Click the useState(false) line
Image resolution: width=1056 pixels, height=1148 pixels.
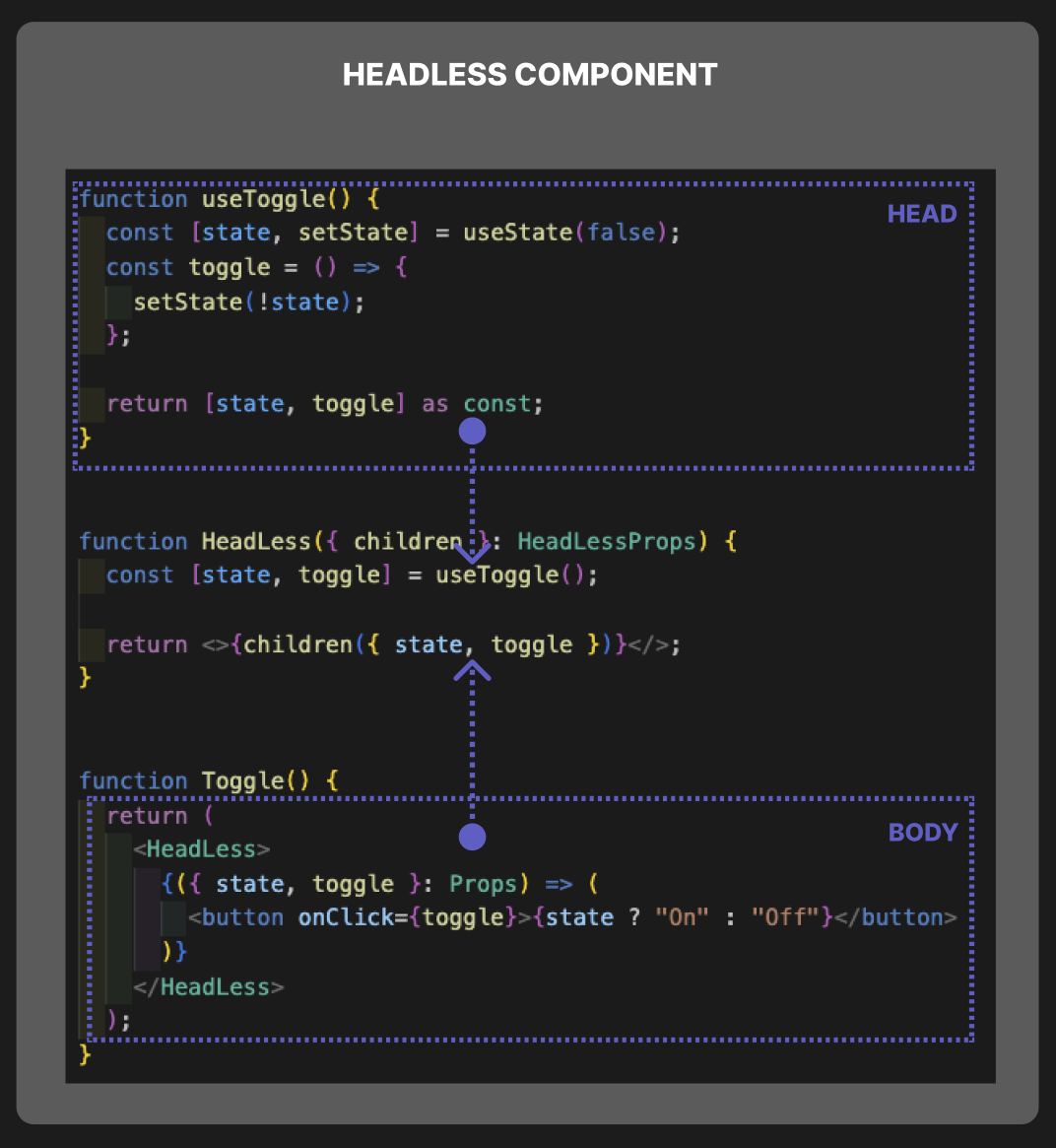pyautogui.click(x=393, y=233)
